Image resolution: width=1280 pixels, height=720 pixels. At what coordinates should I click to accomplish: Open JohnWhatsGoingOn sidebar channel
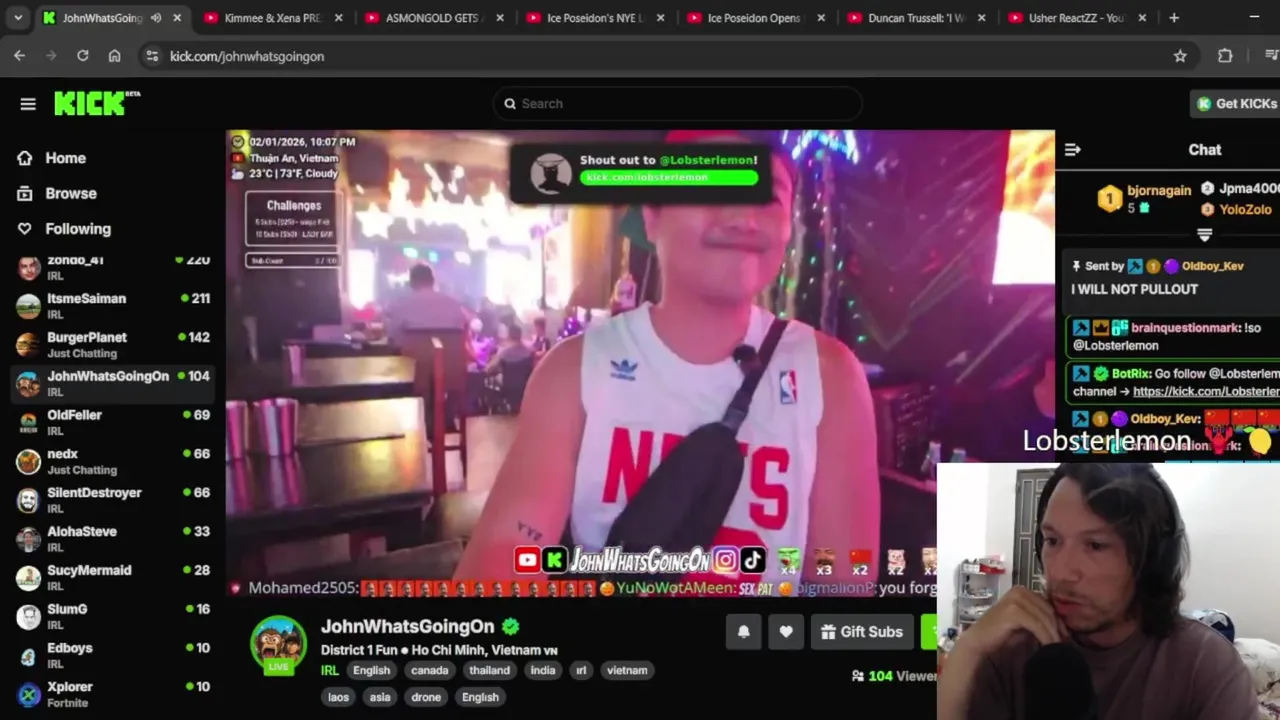[113, 383]
